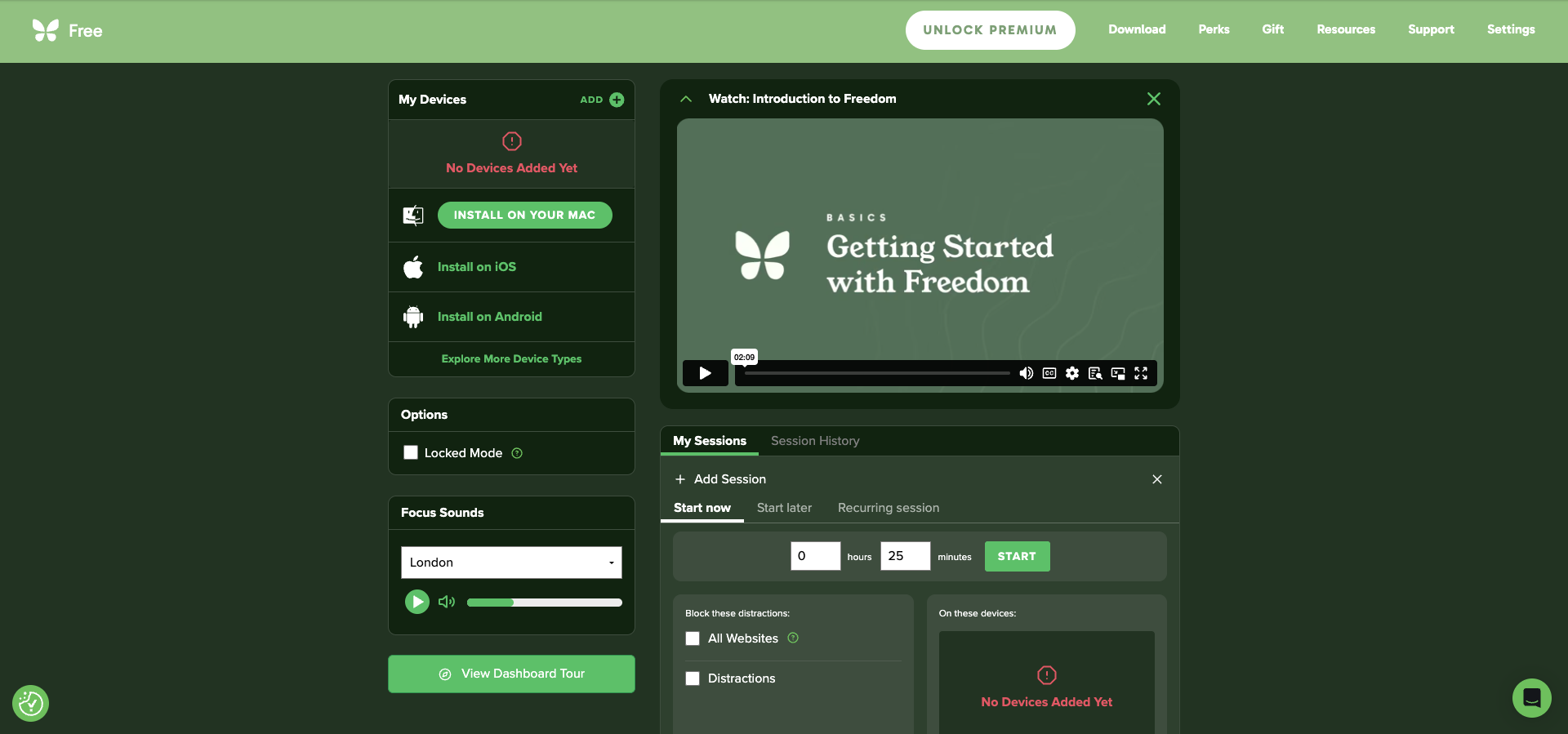
Task: Click Install on Your Mac button
Action: pyautogui.click(x=525, y=215)
